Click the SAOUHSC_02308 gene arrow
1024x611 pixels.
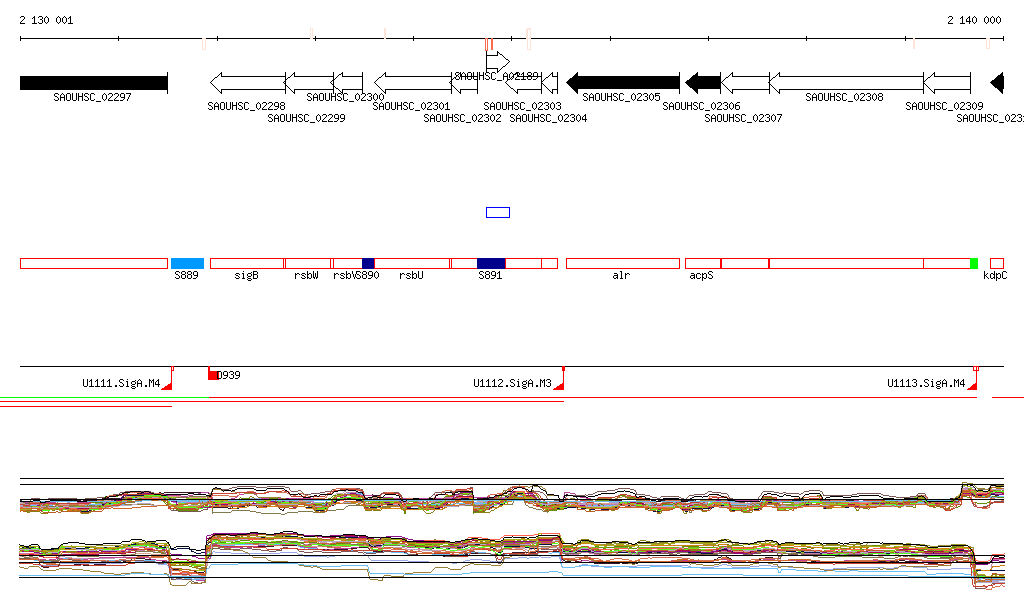coord(845,82)
